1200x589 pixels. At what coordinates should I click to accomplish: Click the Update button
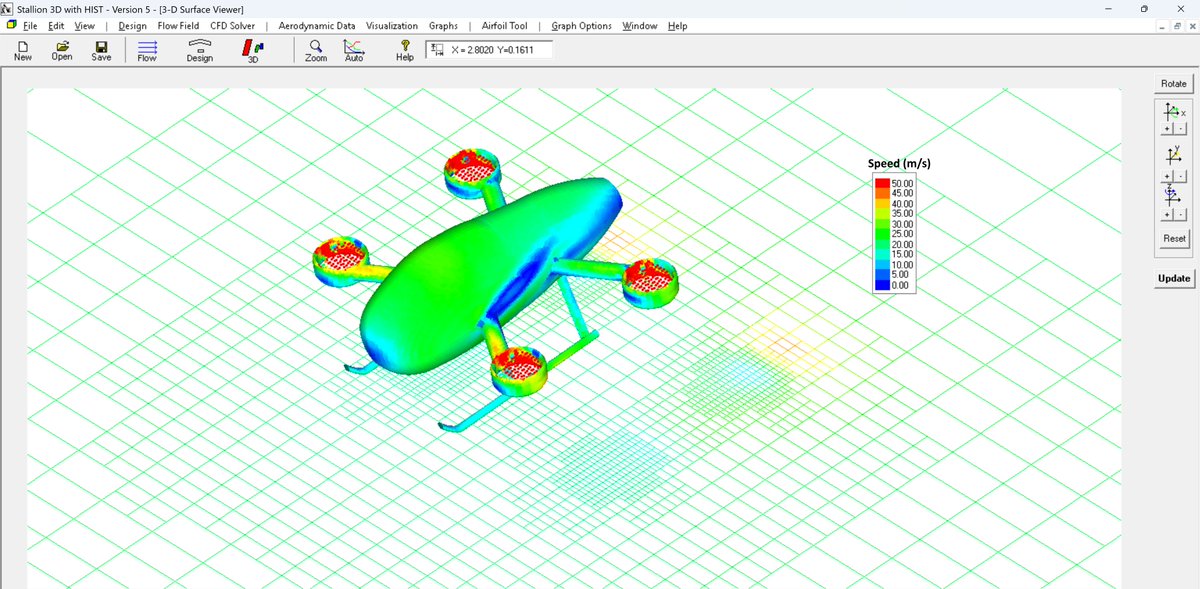point(1174,278)
